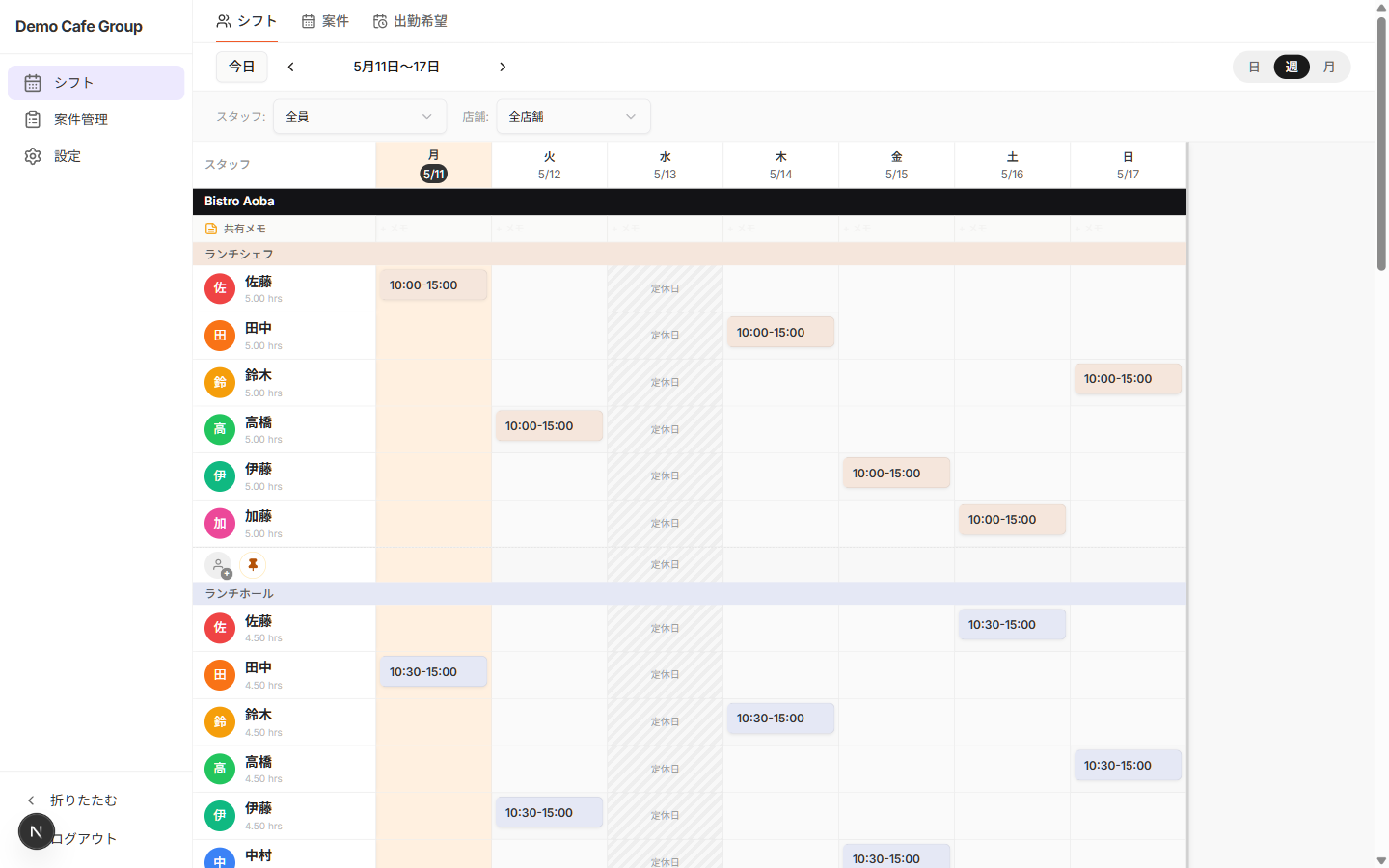Open 鈴木's 10:30-15:00 shift on 5/14
Screen dimensions: 1389x868
tap(780, 719)
